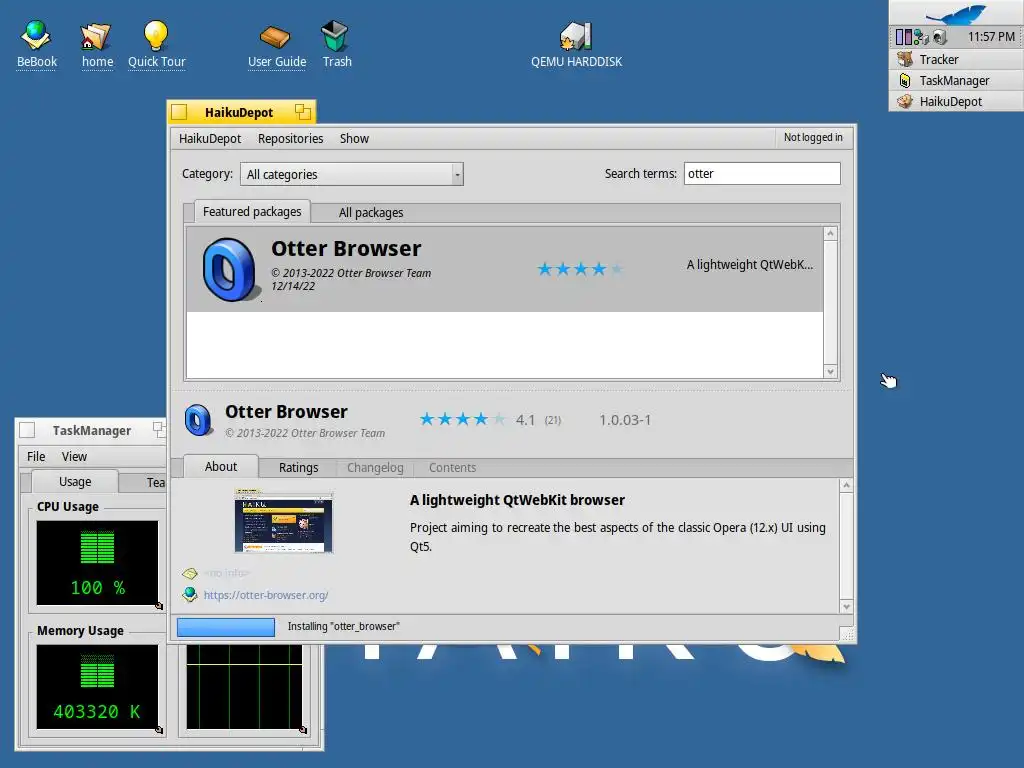Click the package list scroll down arrow
Screen dimensions: 1024x768
click(830, 372)
